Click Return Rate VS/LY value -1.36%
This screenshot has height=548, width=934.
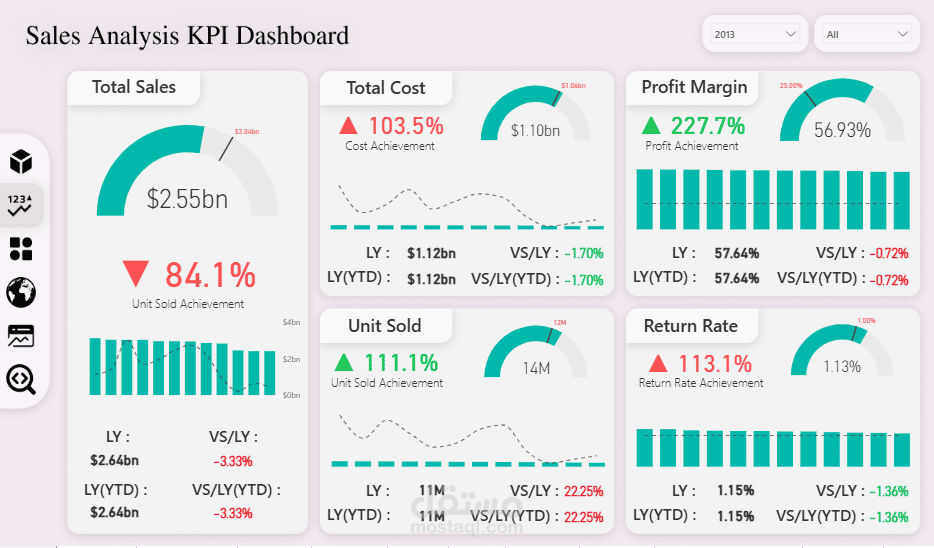pos(889,491)
